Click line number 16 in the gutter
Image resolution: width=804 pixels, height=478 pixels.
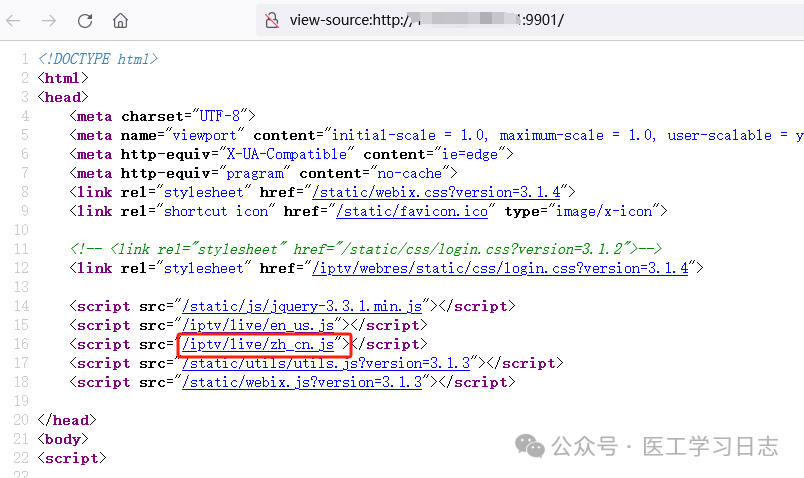21,344
